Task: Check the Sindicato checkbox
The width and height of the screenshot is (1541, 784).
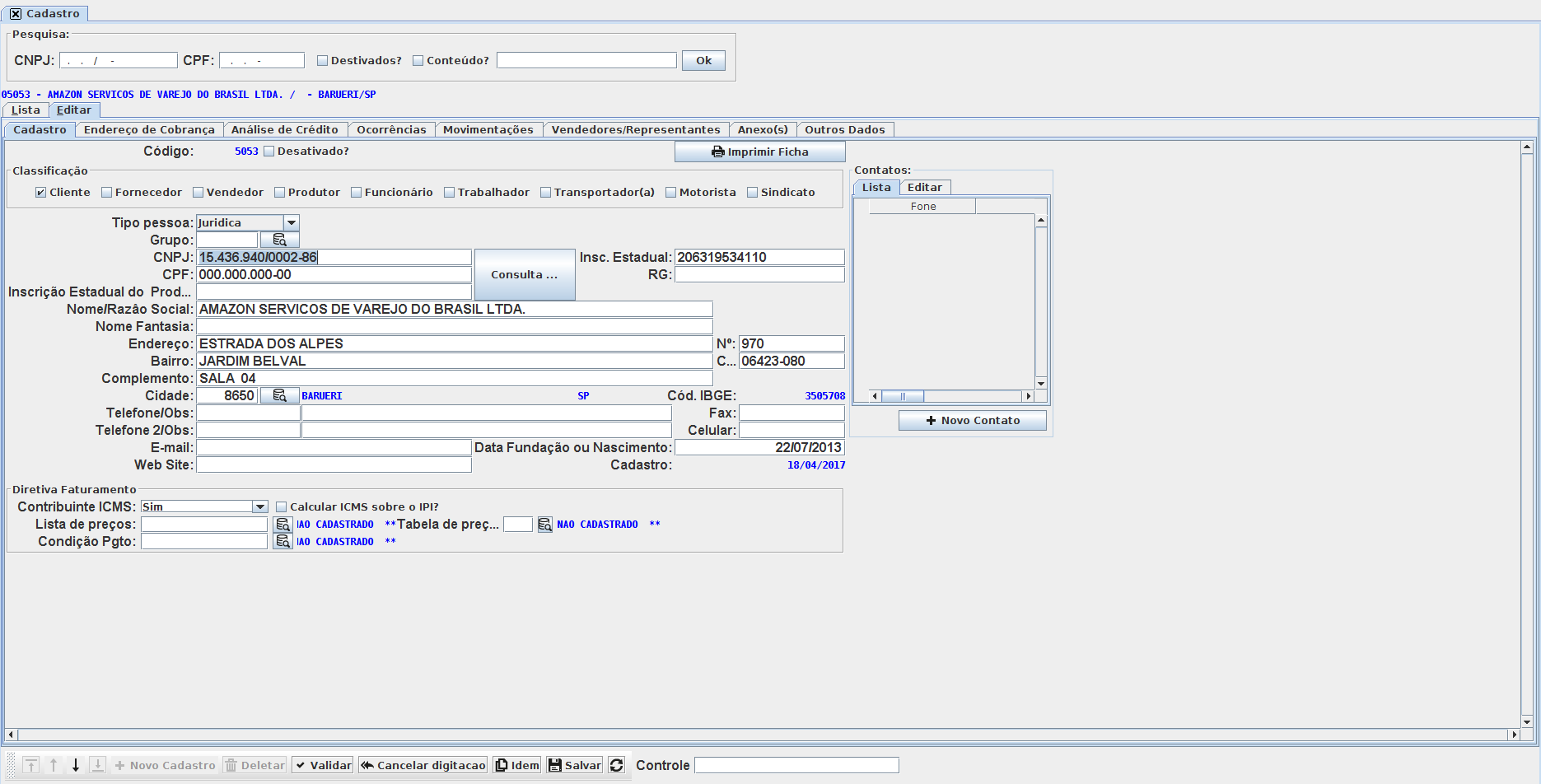Action: point(753,193)
